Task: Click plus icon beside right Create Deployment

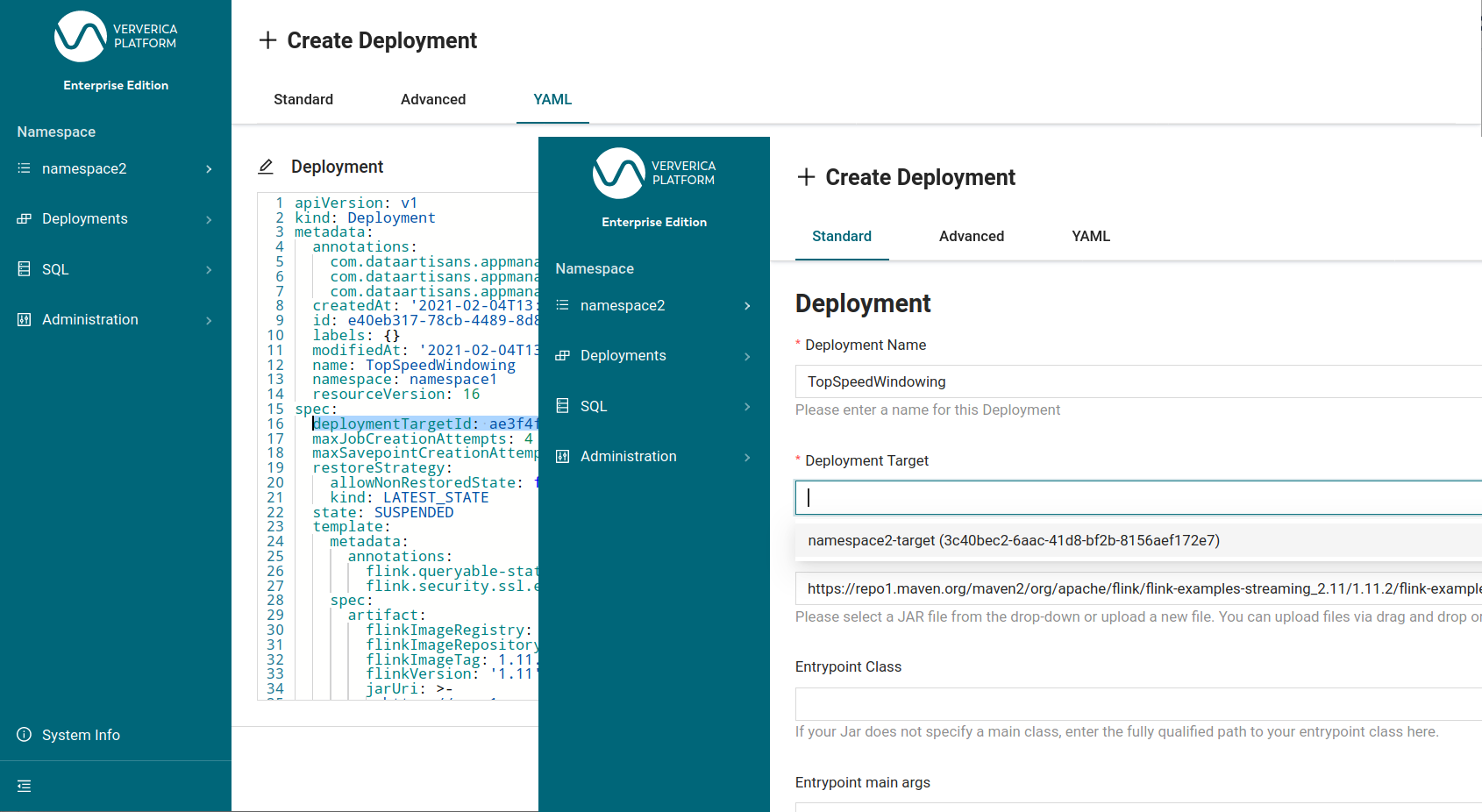Action: point(806,177)
